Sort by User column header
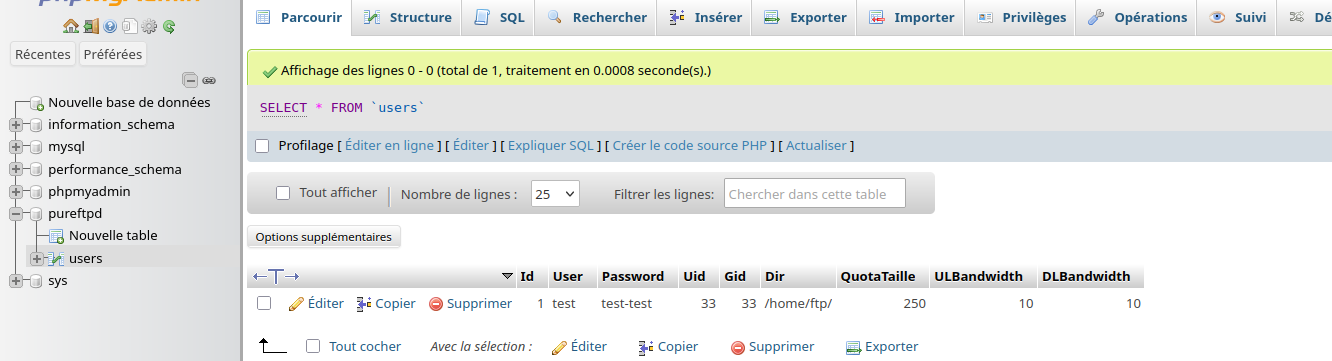1332x361 pixels. pyautogui.click(x=567, y=277)
